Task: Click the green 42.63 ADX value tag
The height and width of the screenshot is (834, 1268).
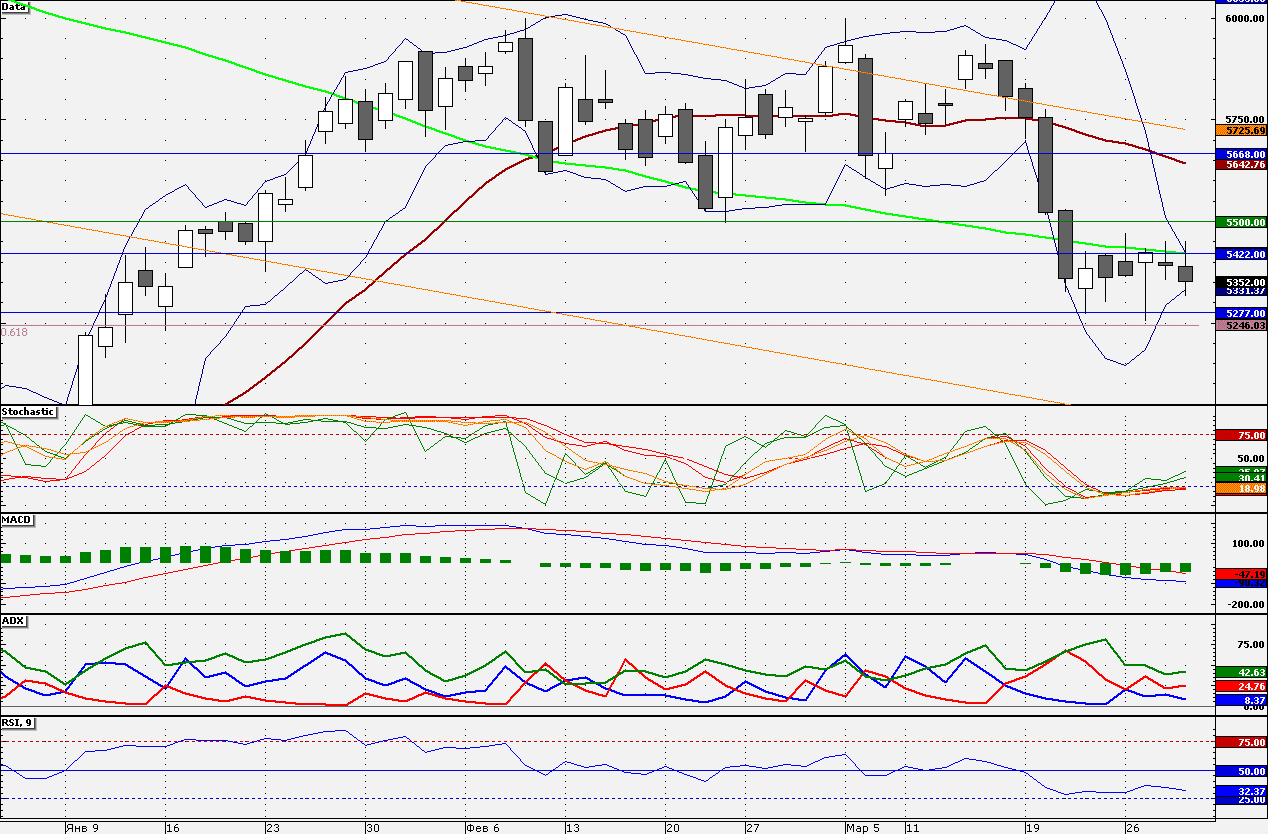Action: tap(1241, 672)
